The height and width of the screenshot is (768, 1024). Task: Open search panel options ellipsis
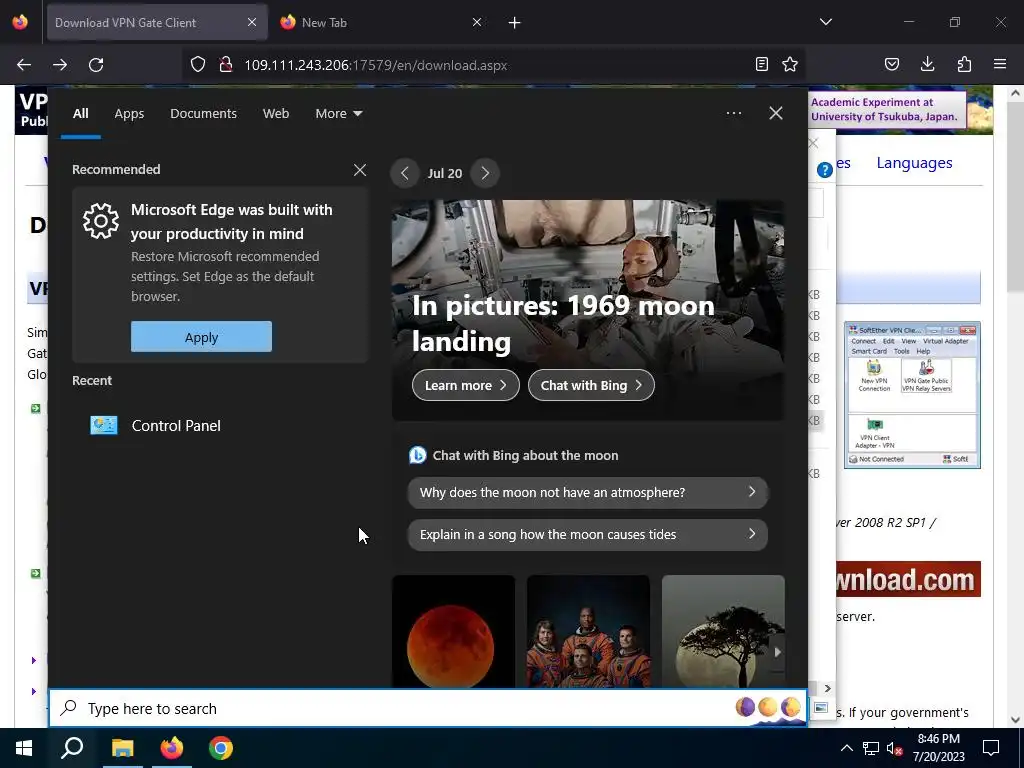pos(734,113)
